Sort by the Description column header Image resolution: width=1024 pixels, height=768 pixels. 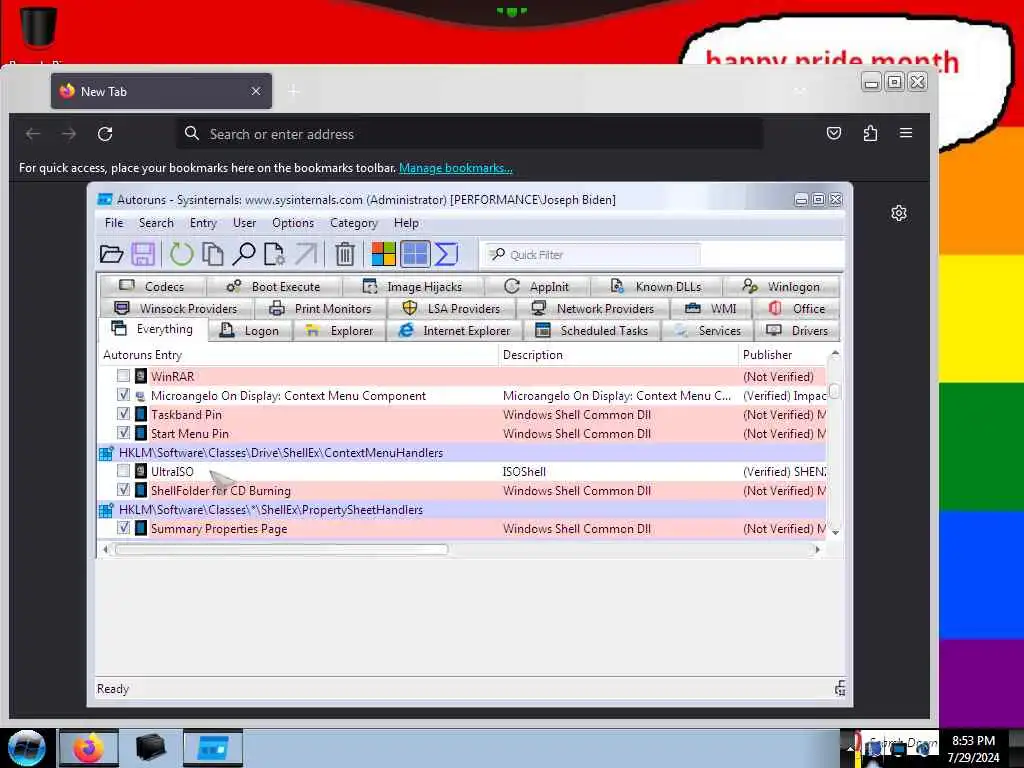point(618,355)
